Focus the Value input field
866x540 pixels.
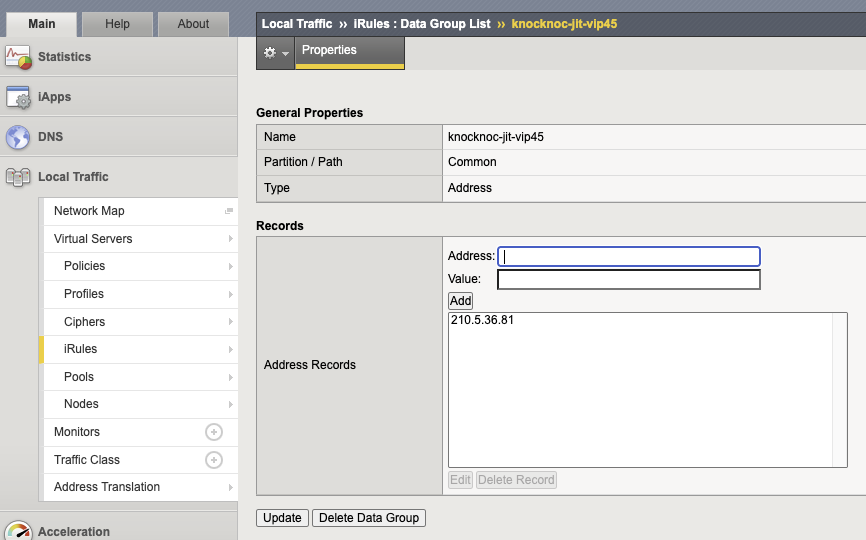click(629, 279)
